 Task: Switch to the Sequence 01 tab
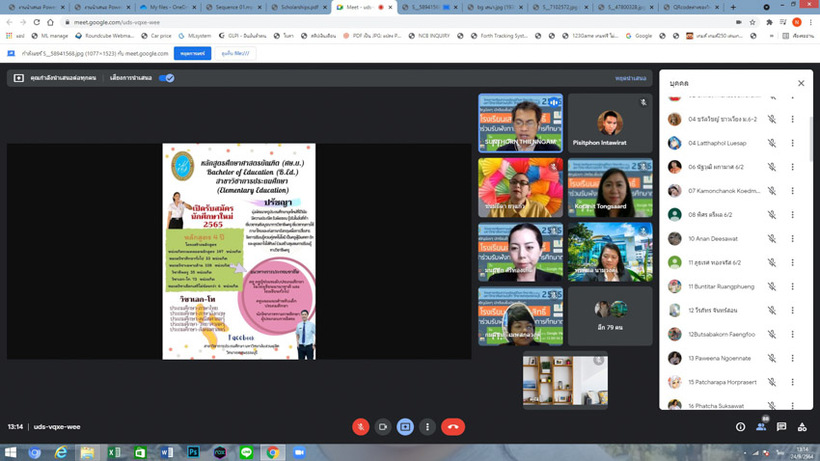(232, 7)
